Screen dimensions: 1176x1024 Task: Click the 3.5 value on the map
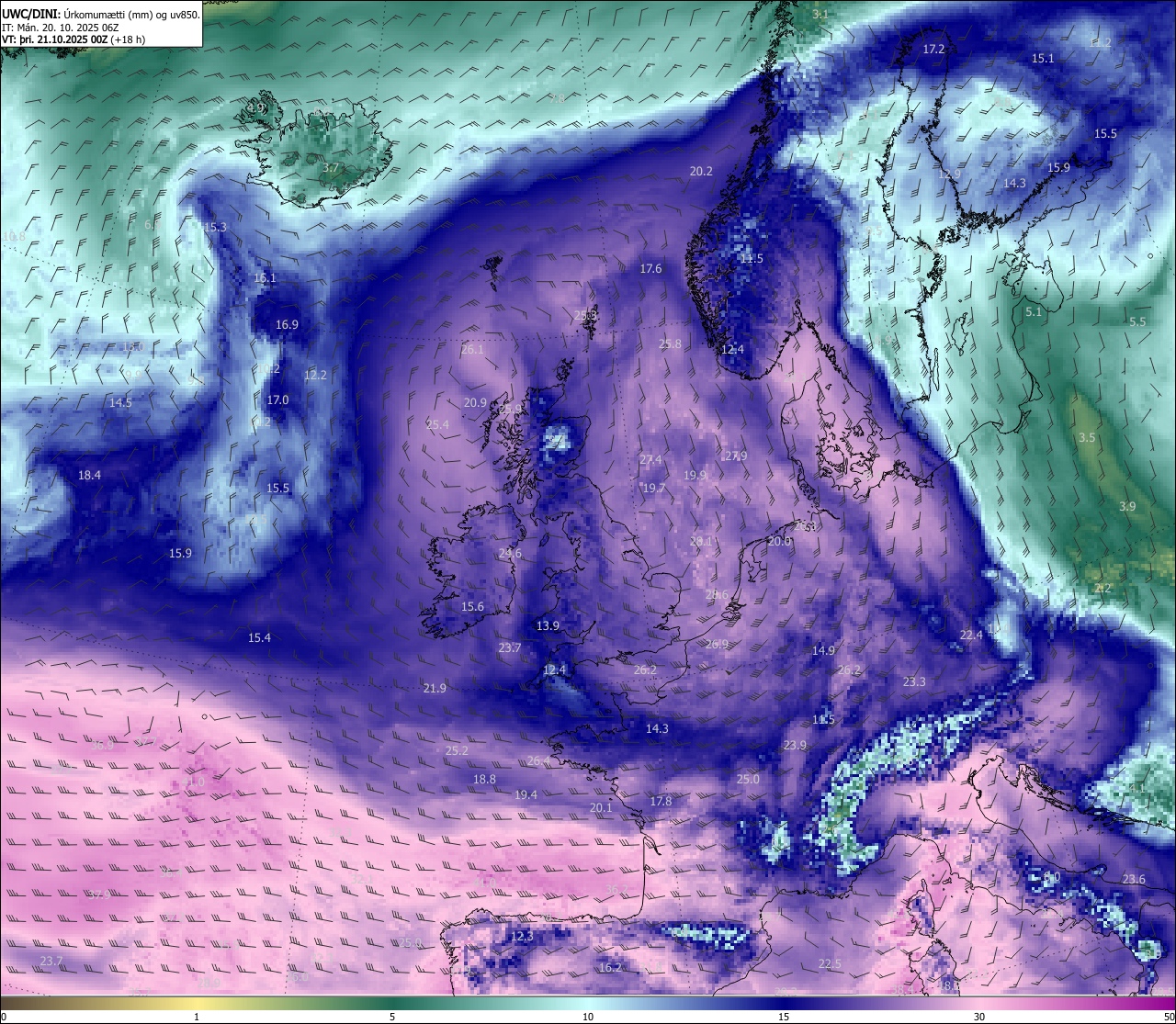click(1087, 437)
